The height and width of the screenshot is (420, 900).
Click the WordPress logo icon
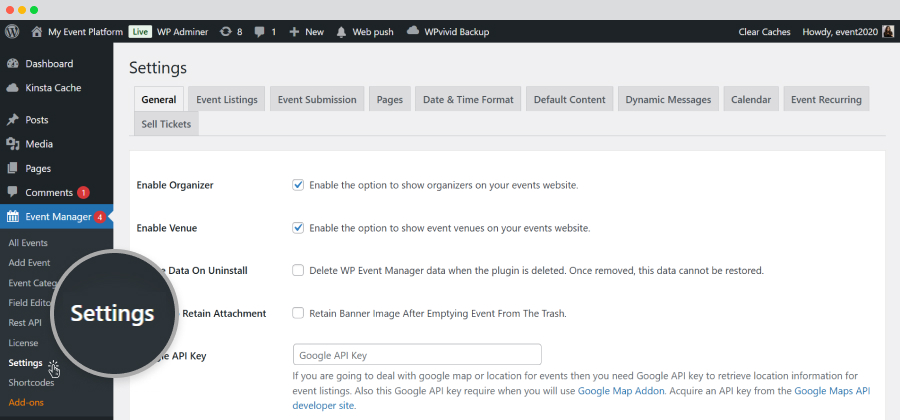[11, 32]
